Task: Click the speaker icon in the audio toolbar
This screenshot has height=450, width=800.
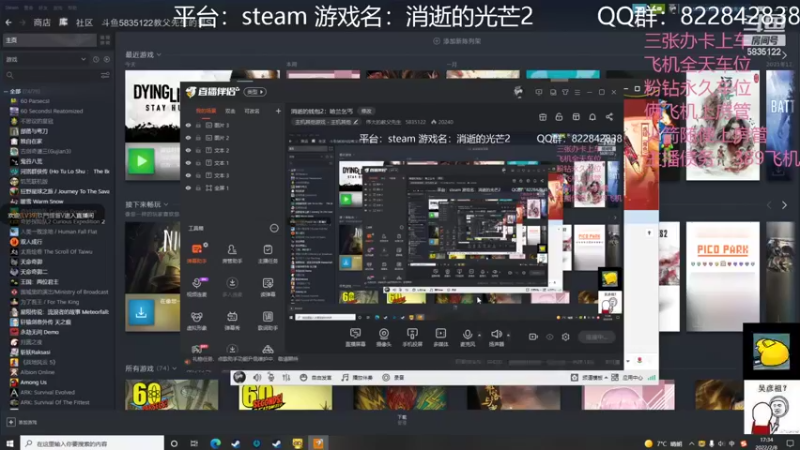Action: coord(257,378)
